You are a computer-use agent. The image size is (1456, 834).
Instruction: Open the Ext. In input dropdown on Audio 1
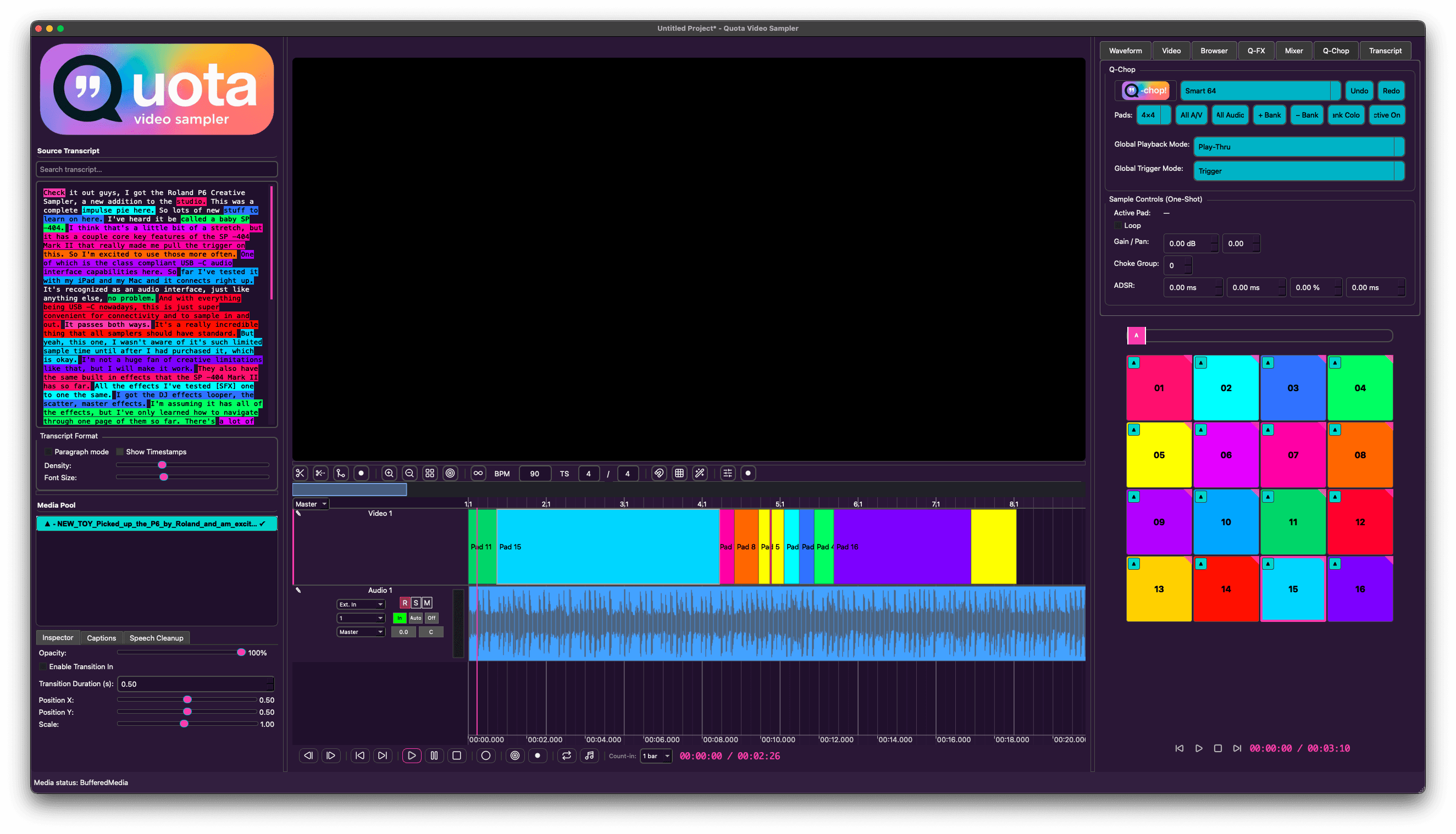361,604
